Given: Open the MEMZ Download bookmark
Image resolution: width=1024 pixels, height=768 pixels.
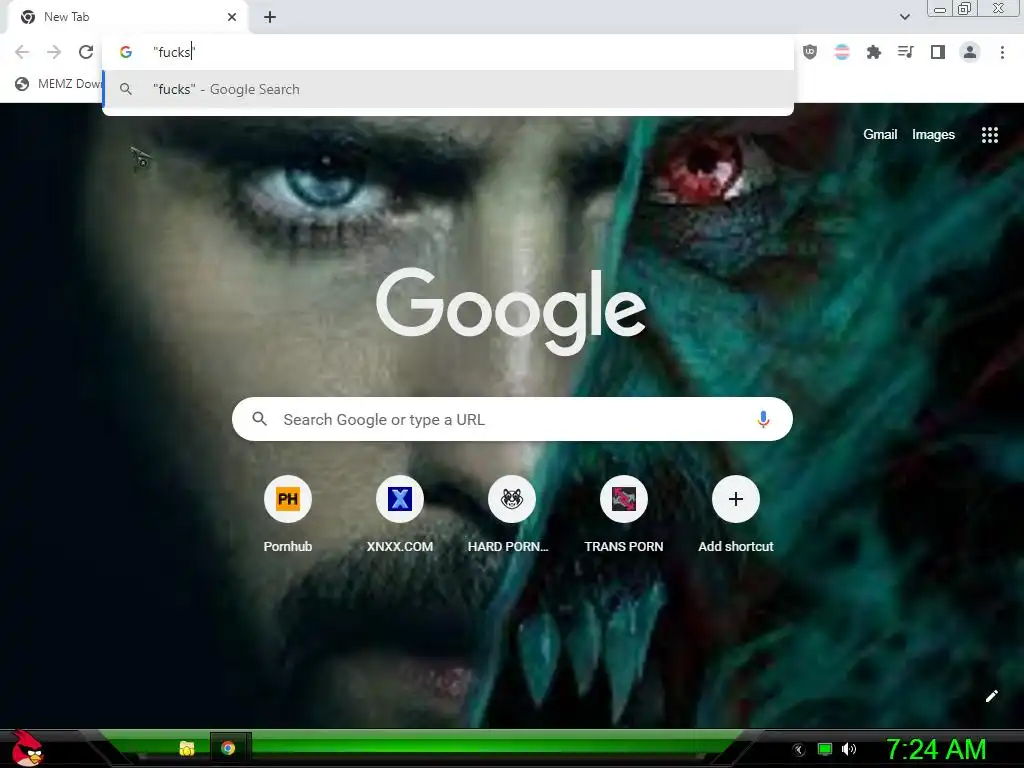Looking at the screenshot, I should click(59, 84).
